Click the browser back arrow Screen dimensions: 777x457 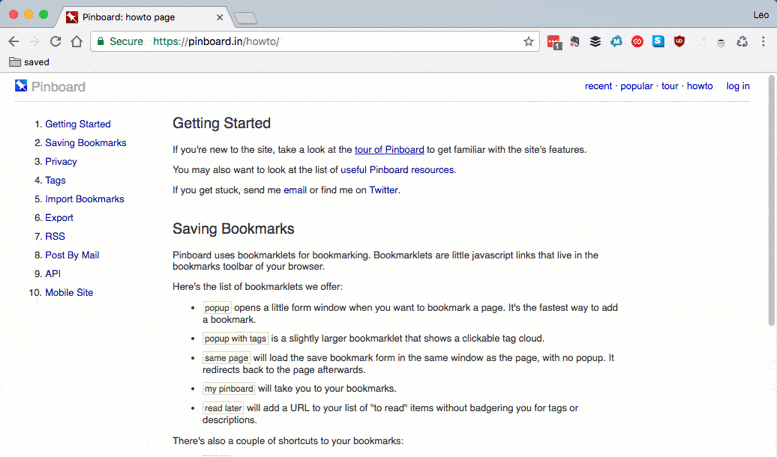click(x=14, y=42)
